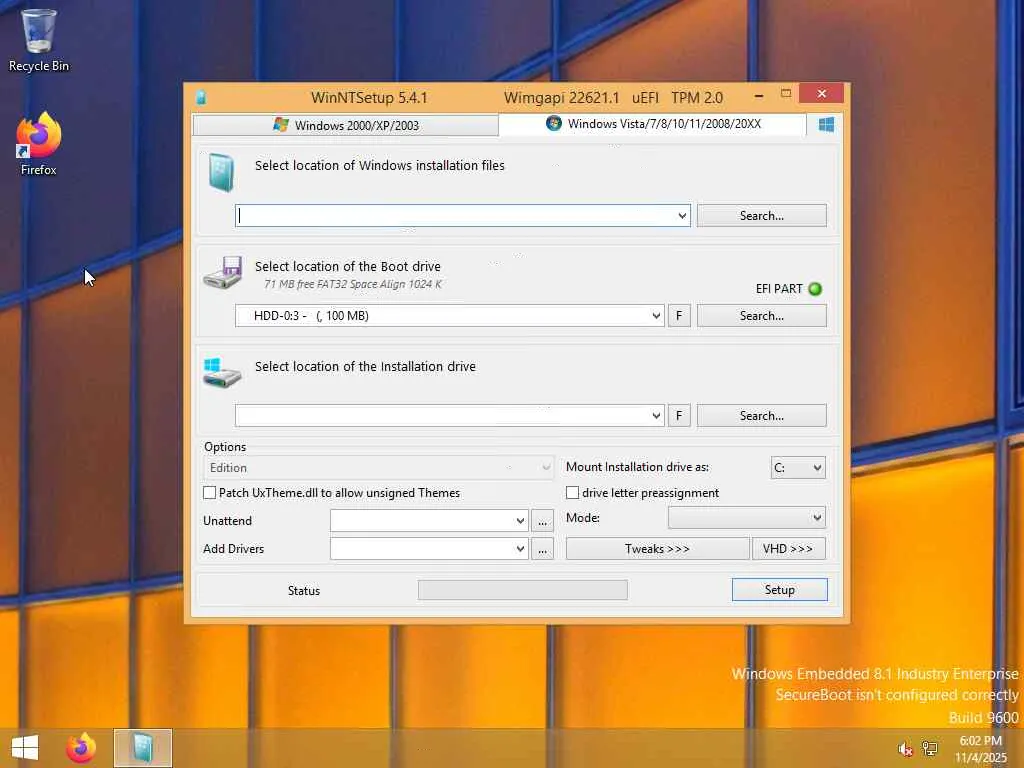Browse for drivers folder with ... button
This screenshot has width=1024, height=768.
542,549
